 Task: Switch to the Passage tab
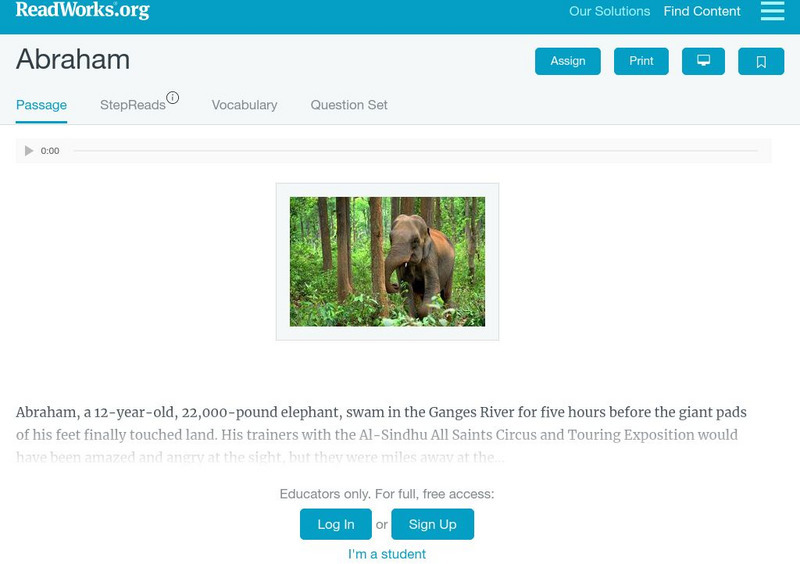41,105
